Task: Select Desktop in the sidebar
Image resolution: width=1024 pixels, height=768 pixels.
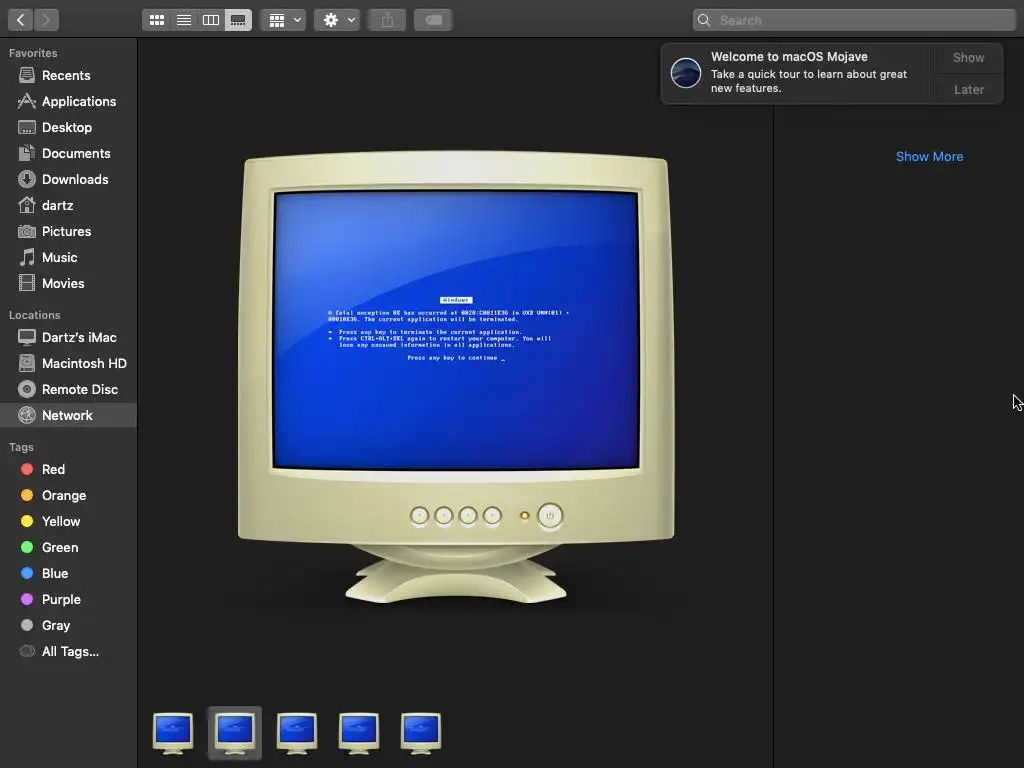Action: tap(68, 127)
